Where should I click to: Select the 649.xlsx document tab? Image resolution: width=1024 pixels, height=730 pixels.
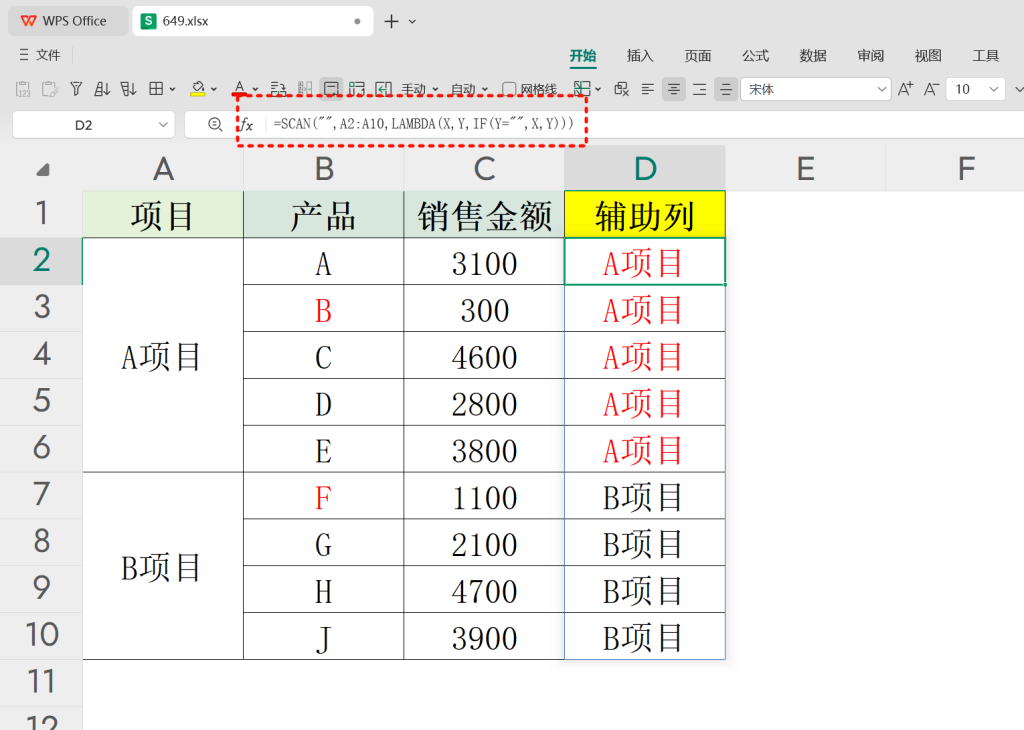(253, 21)
